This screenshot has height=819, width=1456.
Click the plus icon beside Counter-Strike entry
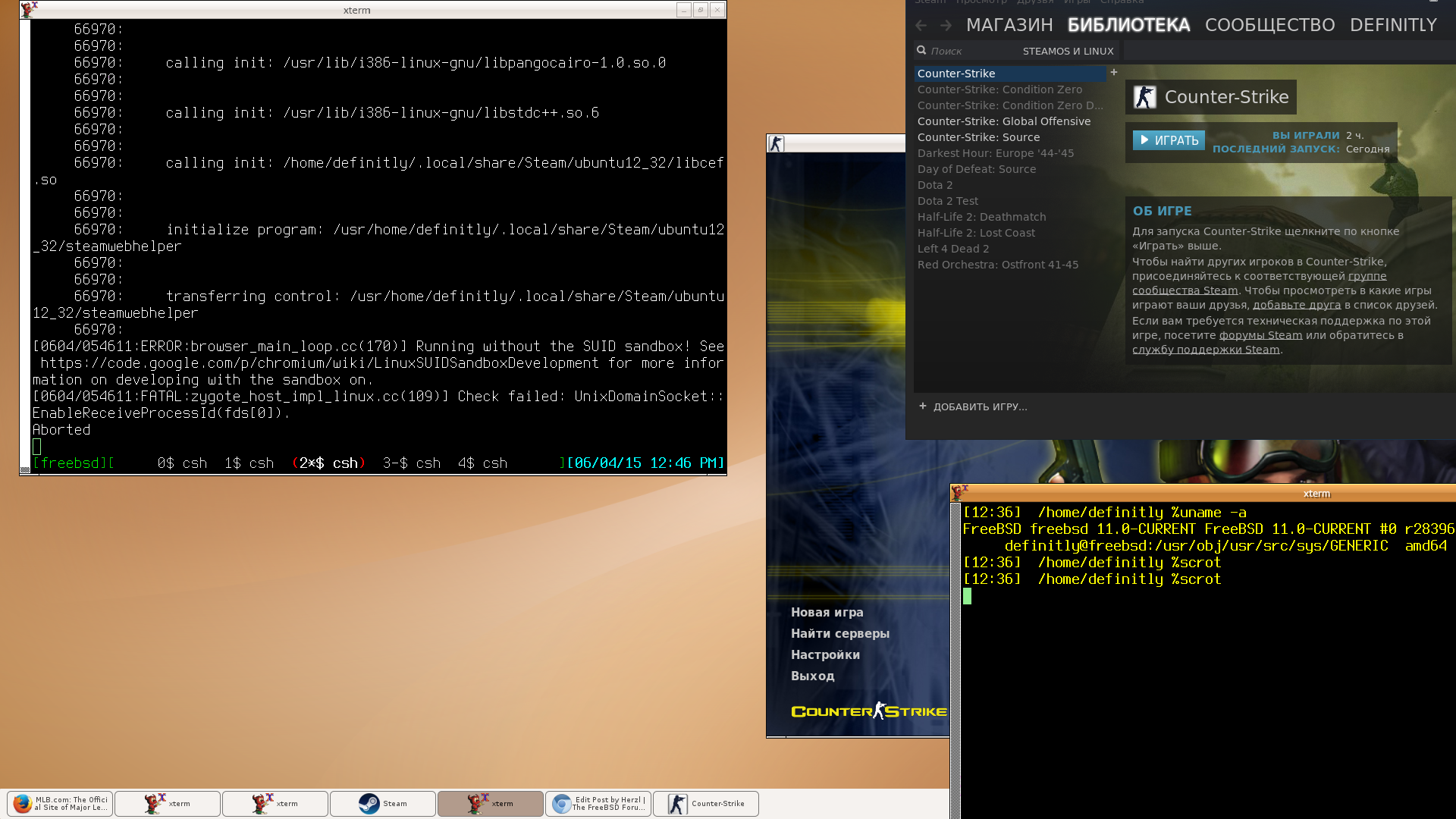[1114, 73]
